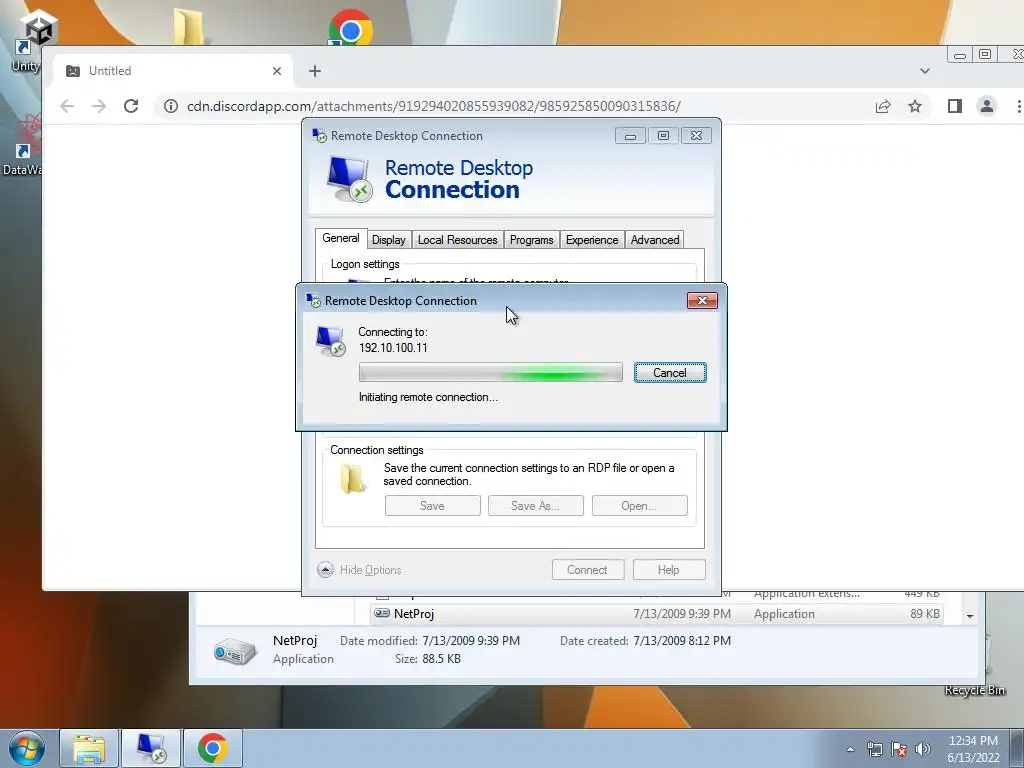Switch to the Display tab
Screen dimensions: 1024x768
click(389, 240)
